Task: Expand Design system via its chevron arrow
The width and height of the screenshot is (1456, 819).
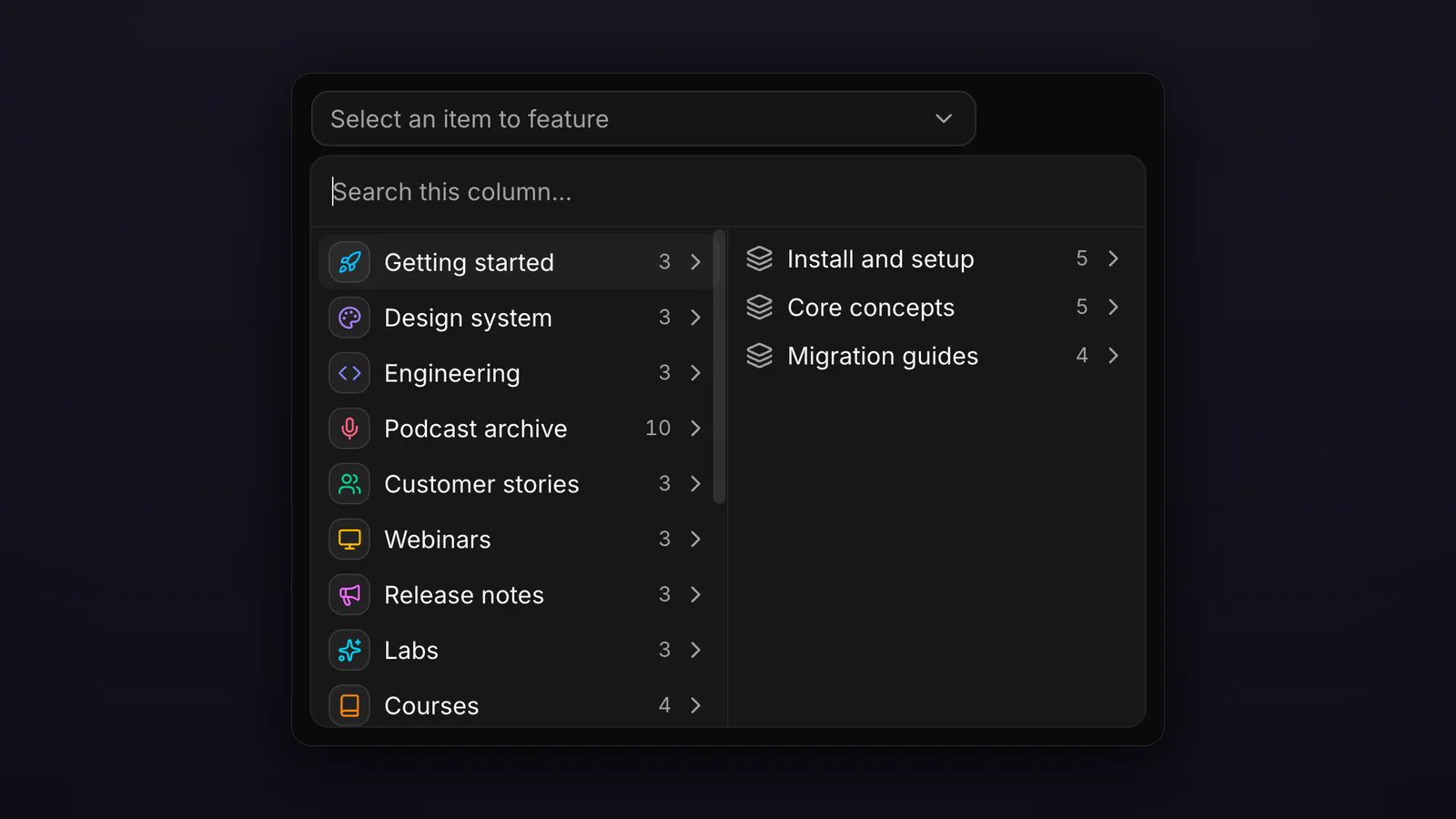Action: click(695, 318)
